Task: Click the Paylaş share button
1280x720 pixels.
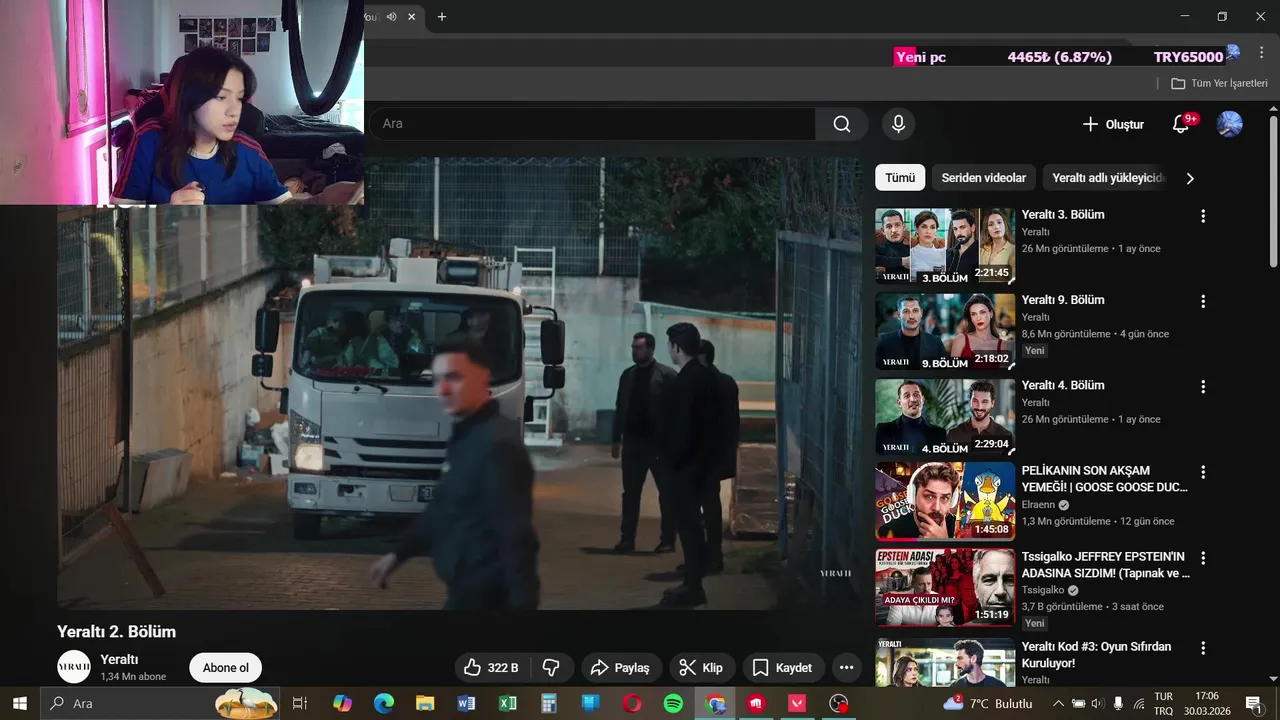Action: coord(621,668)
